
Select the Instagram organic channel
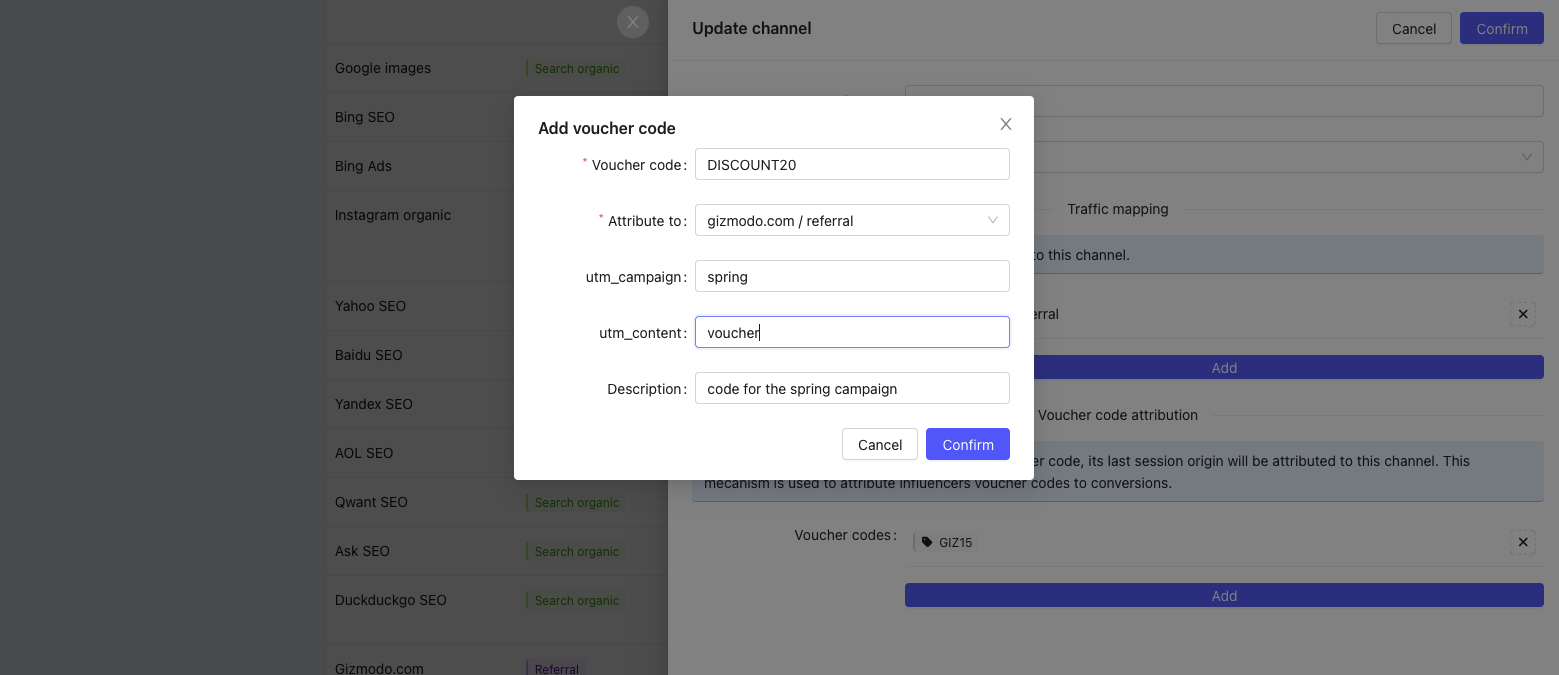392,215
